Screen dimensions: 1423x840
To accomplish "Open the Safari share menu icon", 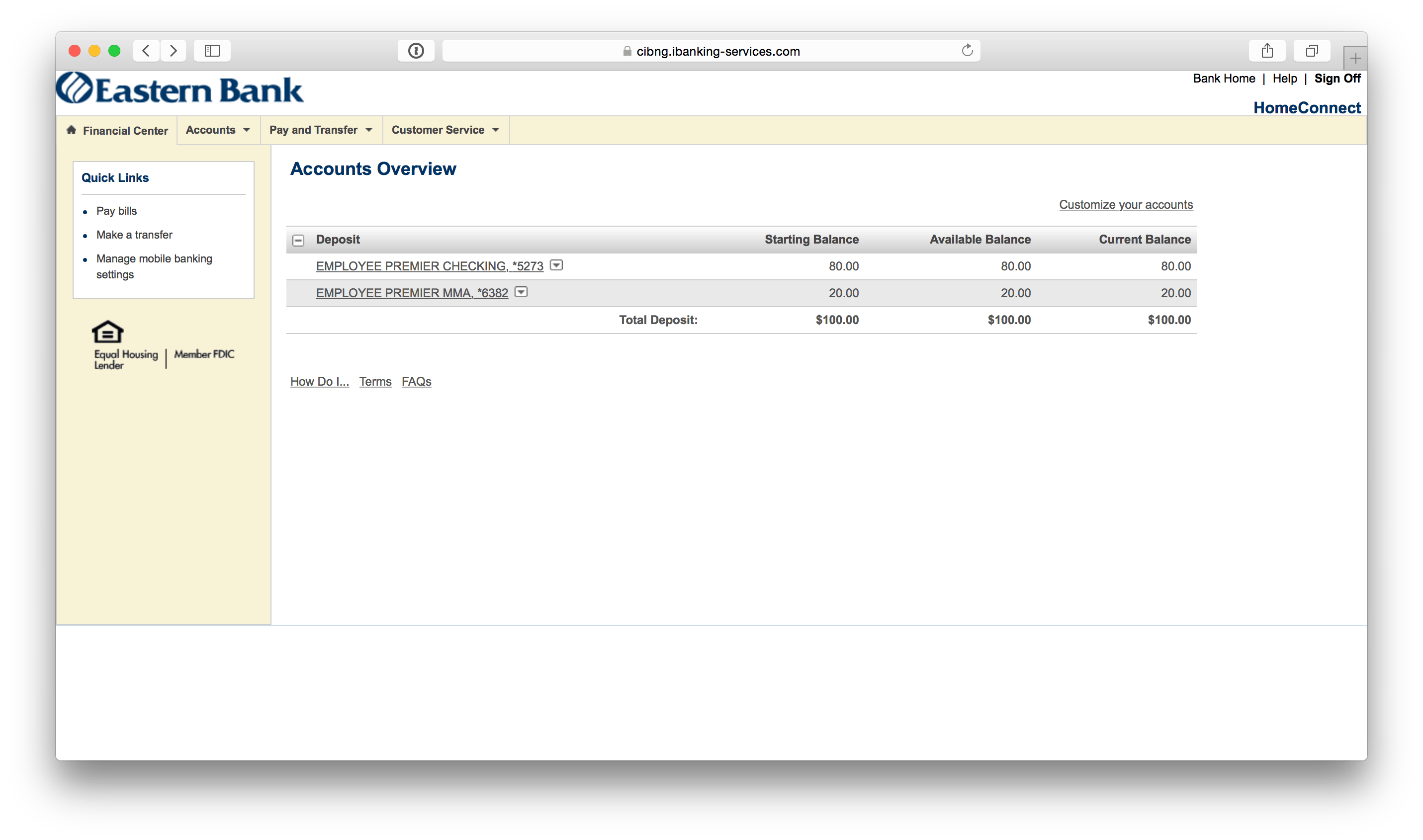I will click(1267, 51).
